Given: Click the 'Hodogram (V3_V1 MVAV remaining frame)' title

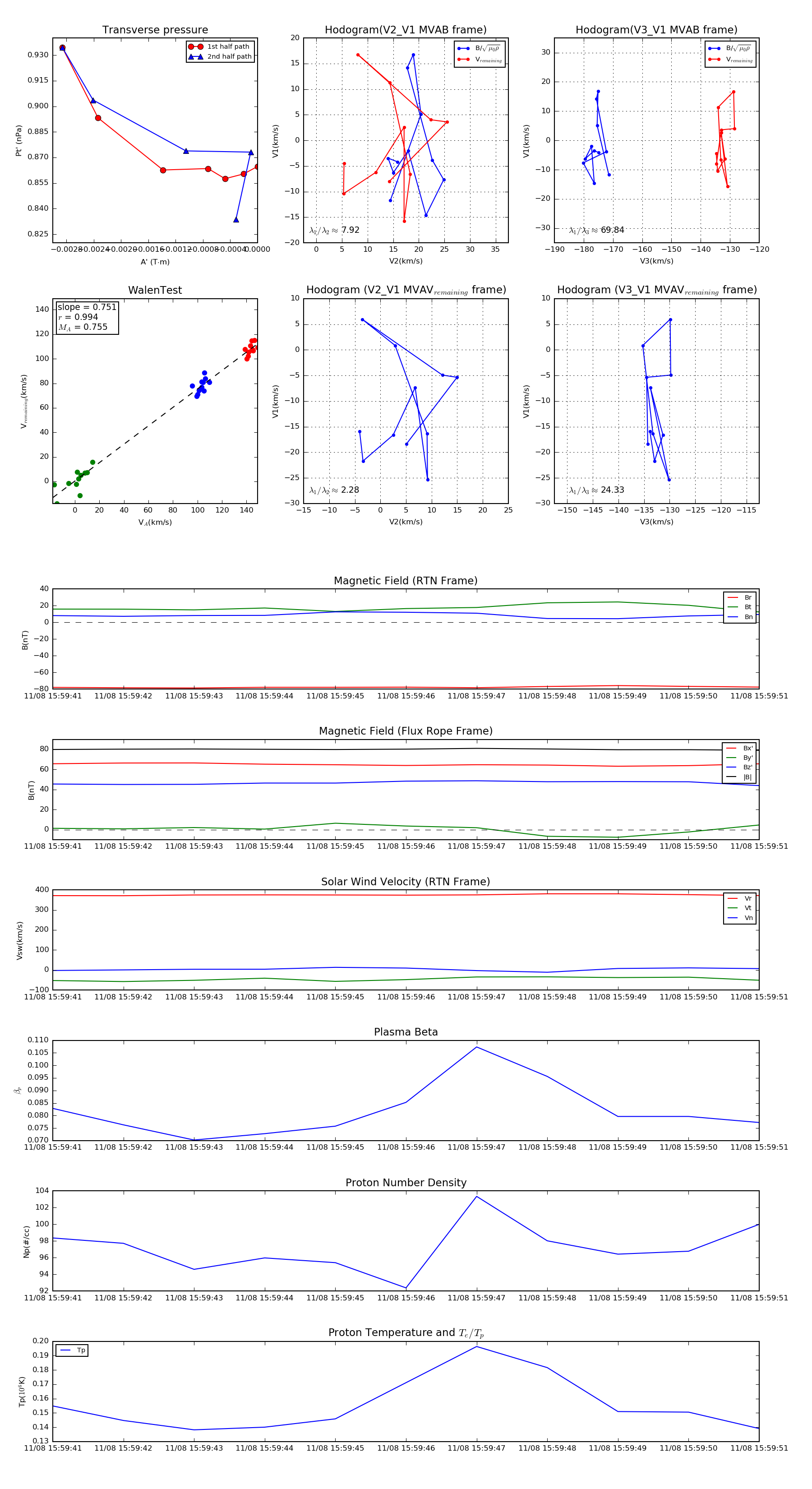Looking at the screenshot, I should 656,290.
